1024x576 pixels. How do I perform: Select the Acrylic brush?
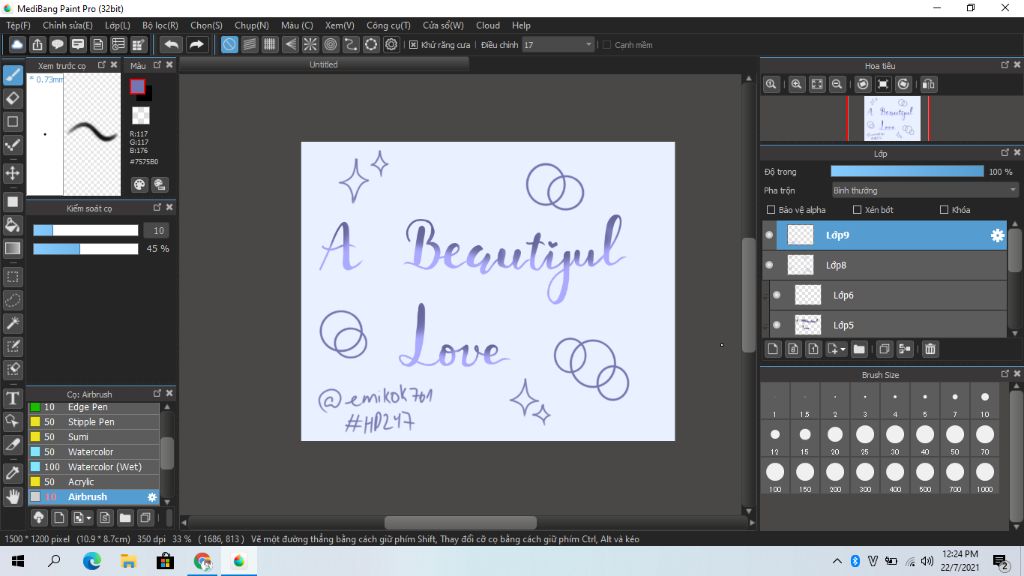93,482
